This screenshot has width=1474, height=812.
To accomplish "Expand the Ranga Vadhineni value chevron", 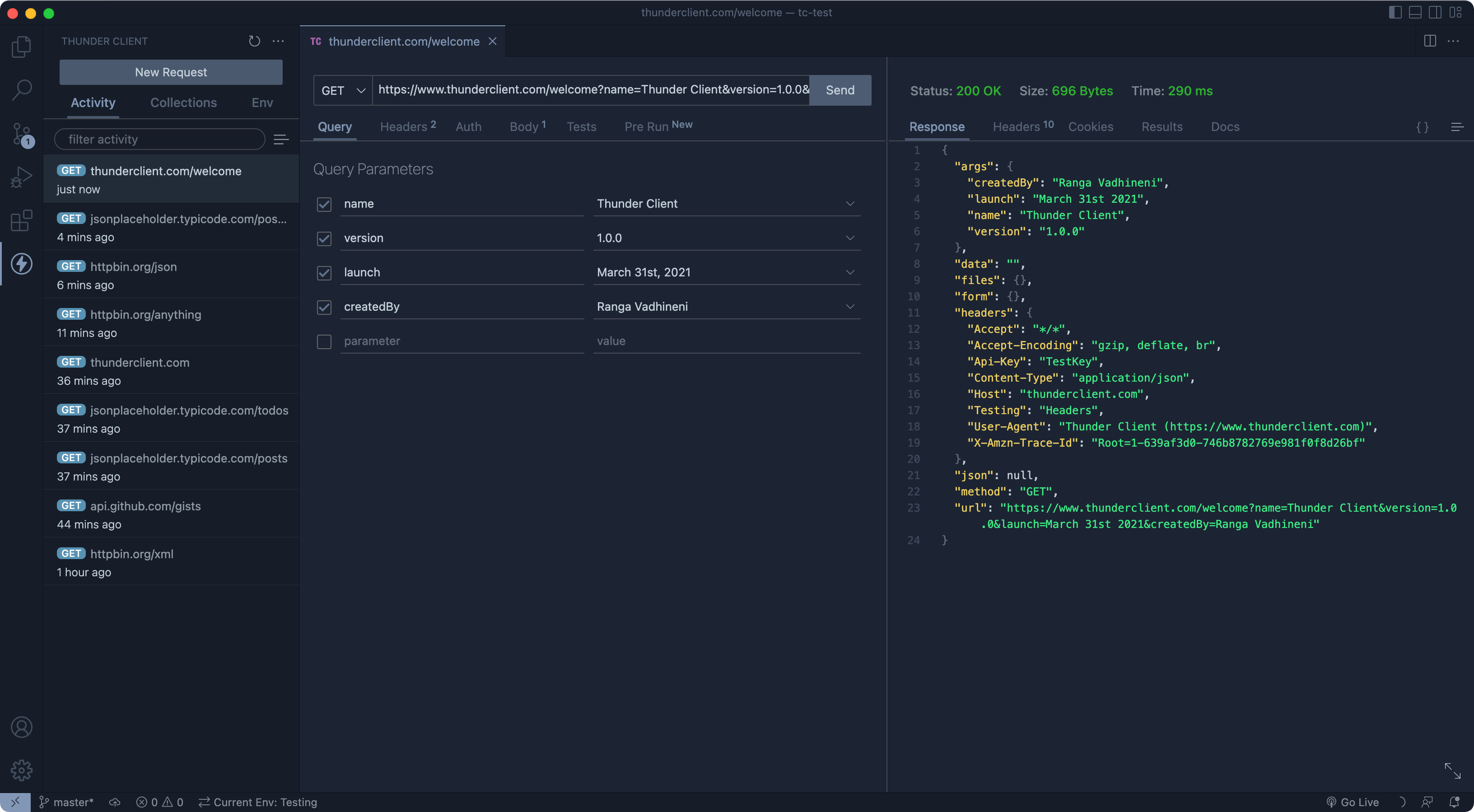I will (850, 307).
